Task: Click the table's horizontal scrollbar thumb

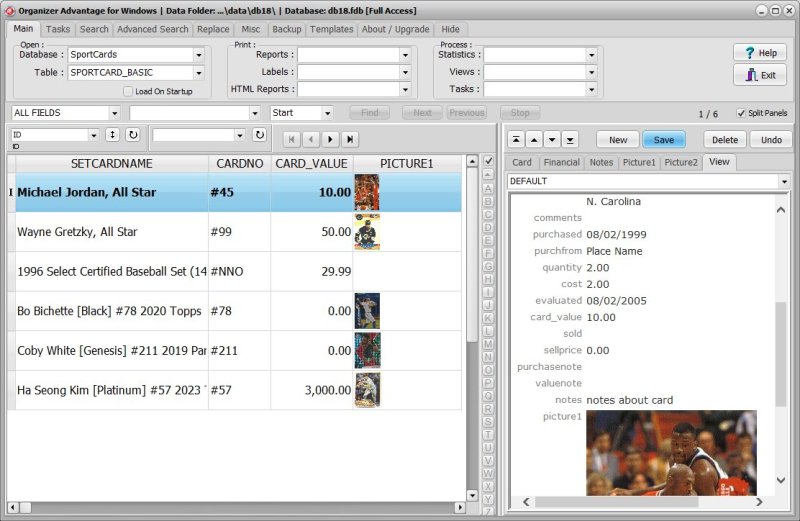Action: click(25, 507)
